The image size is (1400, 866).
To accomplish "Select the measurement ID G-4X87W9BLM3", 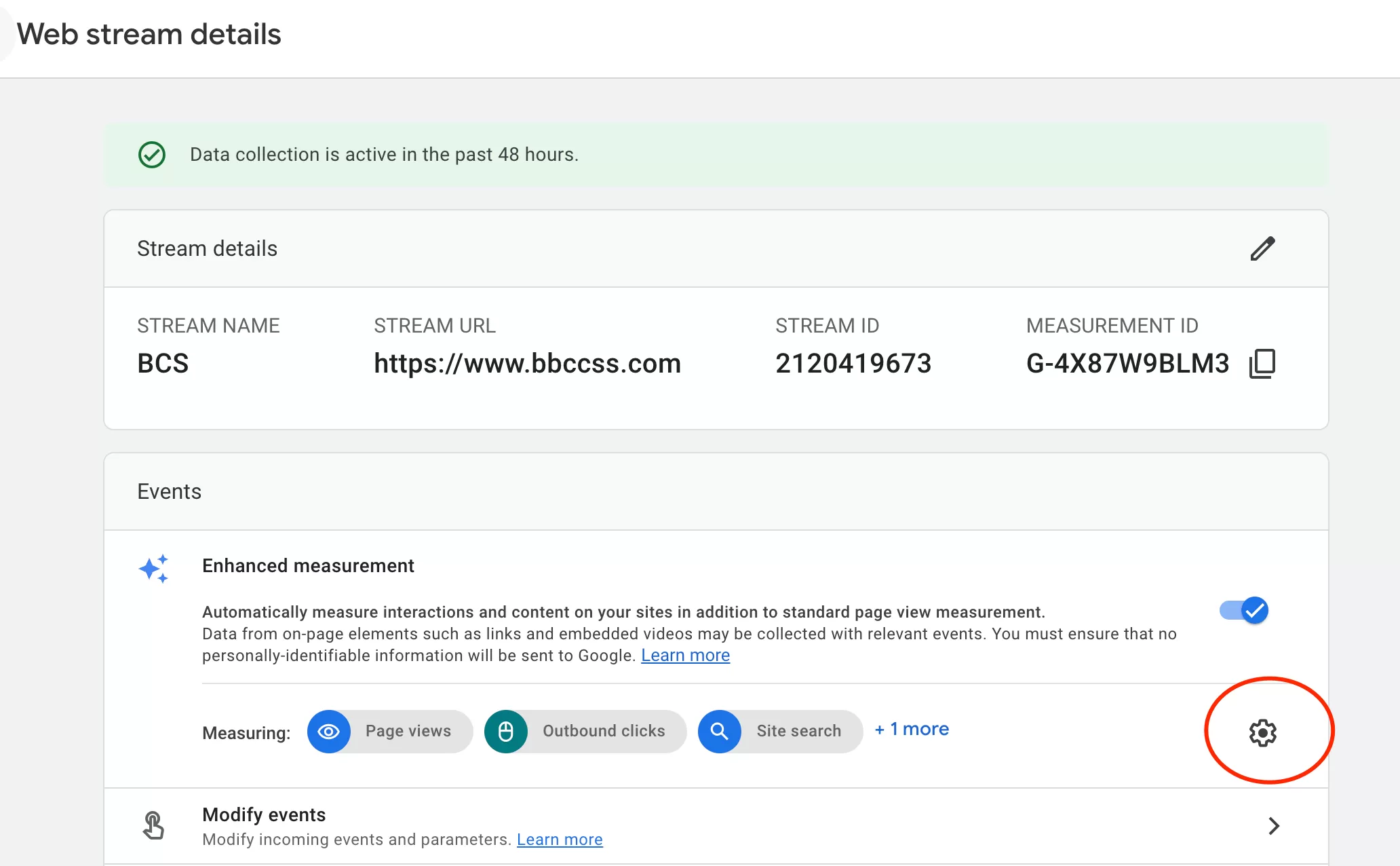I will pos(1127,364).
